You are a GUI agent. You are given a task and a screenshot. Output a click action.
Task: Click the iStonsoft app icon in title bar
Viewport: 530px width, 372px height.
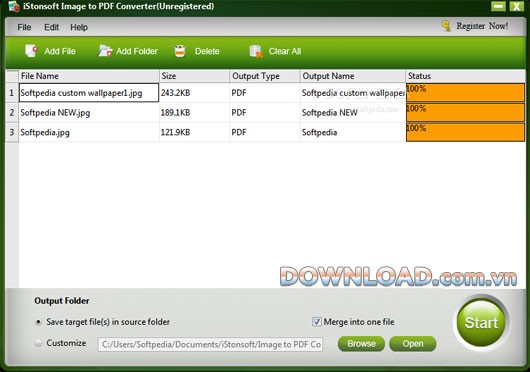click(14, 6)
